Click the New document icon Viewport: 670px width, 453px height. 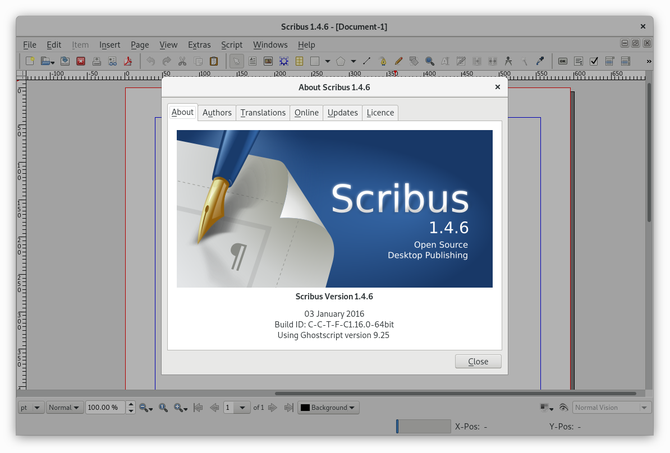[x=30, y=61]
